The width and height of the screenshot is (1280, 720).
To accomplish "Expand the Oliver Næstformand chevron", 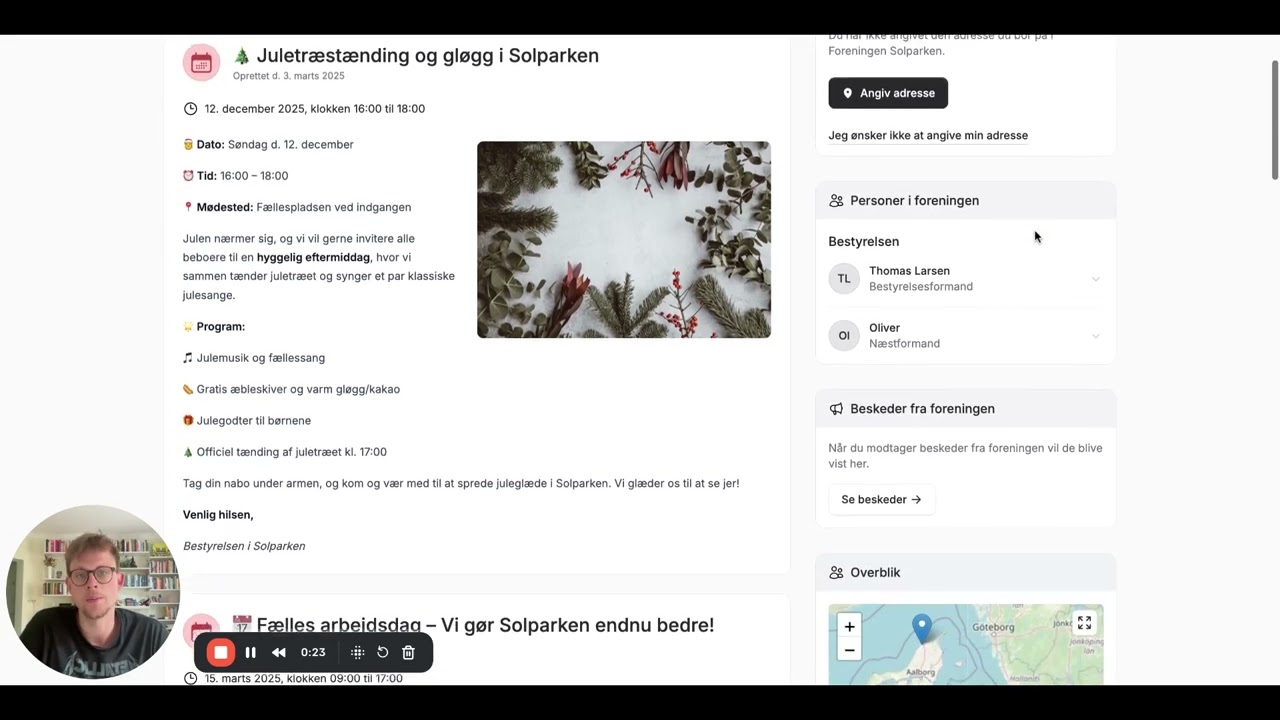I will [1095, 336].
